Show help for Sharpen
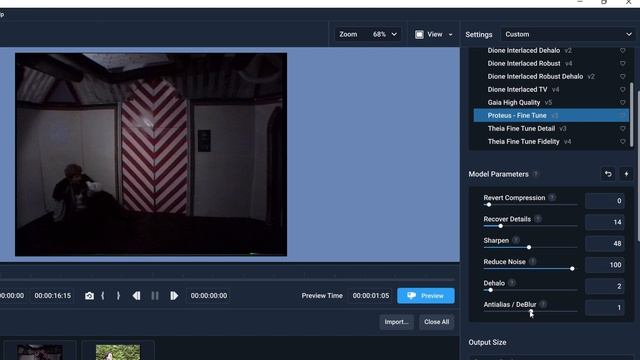The width and height of the screenshot is (640, 360). [516, 240]
